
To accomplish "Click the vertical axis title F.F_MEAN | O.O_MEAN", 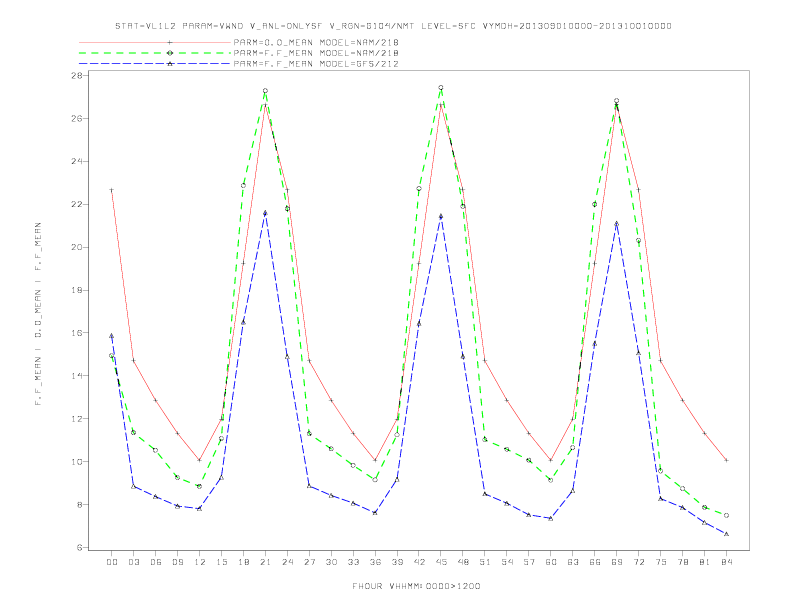I will 38,314.
